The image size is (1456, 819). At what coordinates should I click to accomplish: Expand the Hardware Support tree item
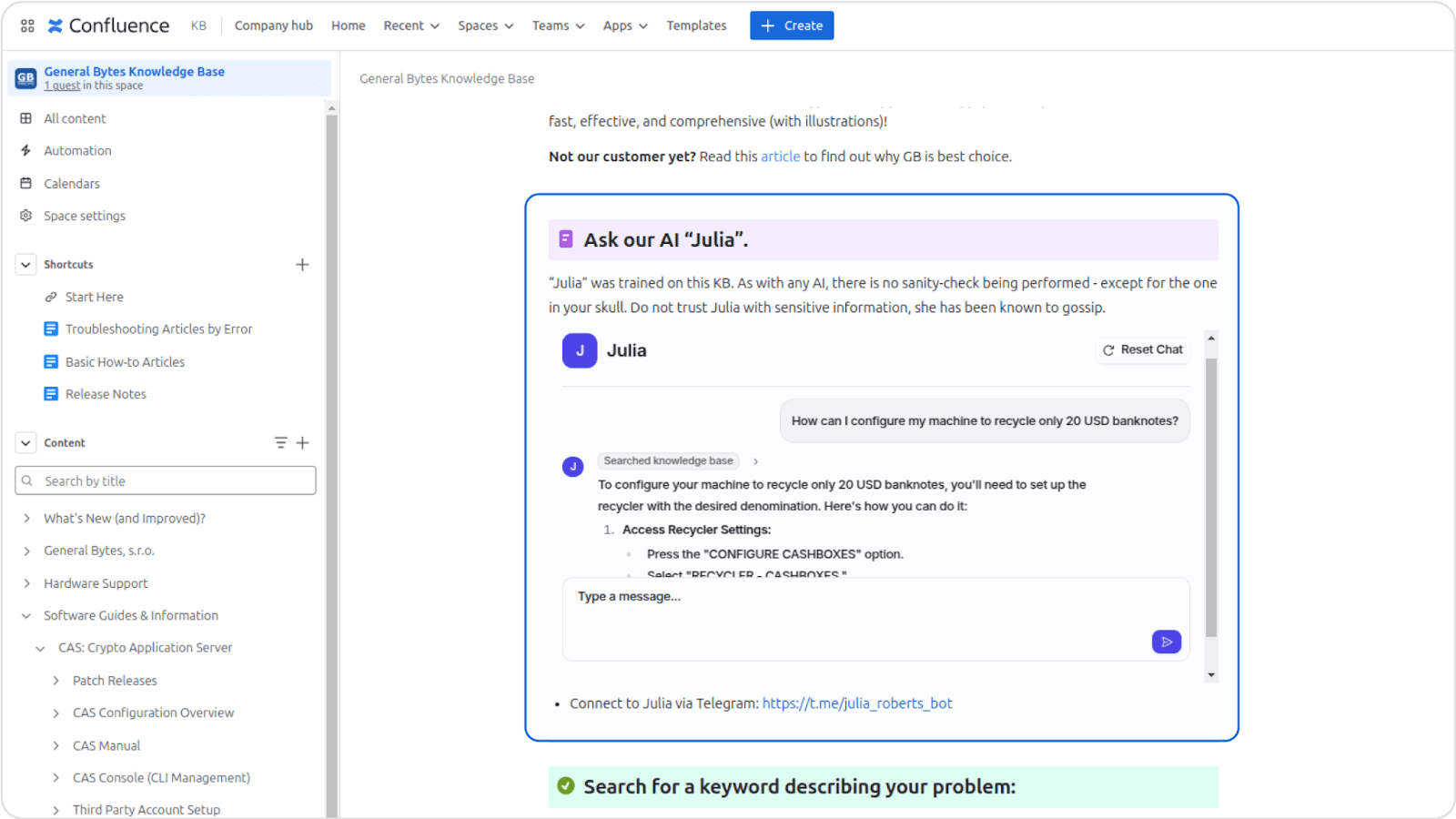tap(26, 583)
